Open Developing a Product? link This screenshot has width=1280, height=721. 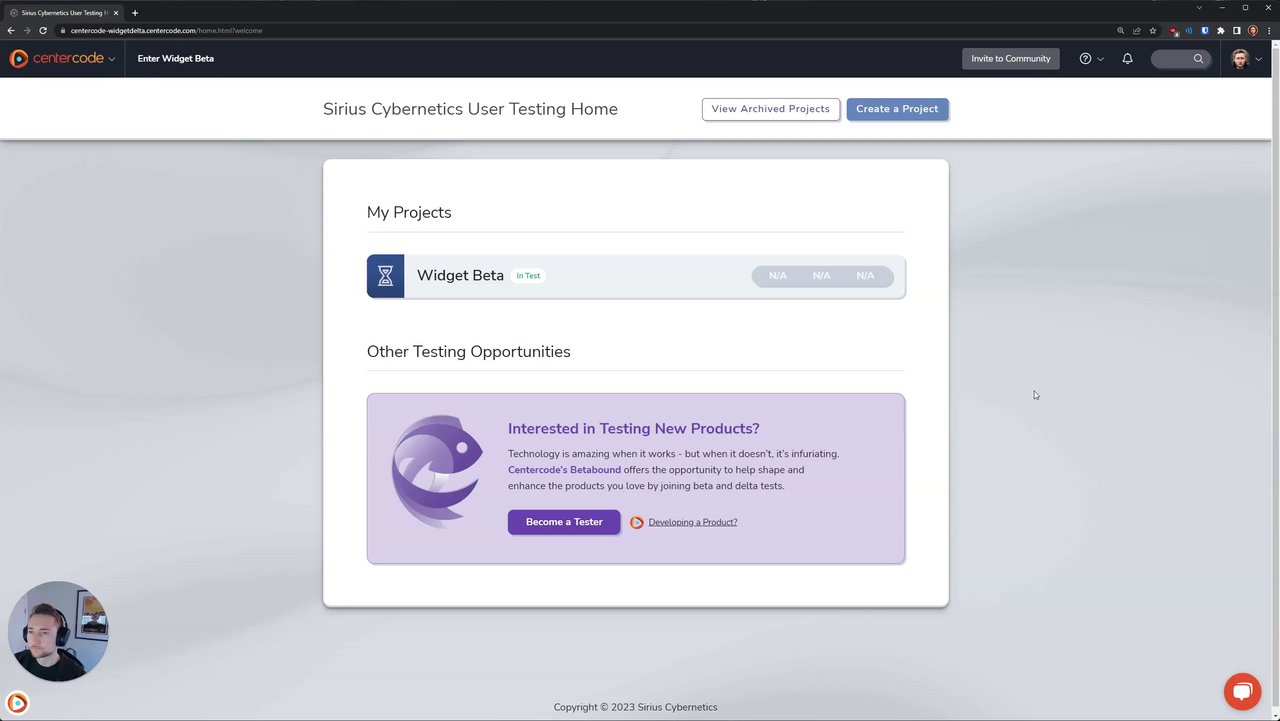tap(692, 522)
